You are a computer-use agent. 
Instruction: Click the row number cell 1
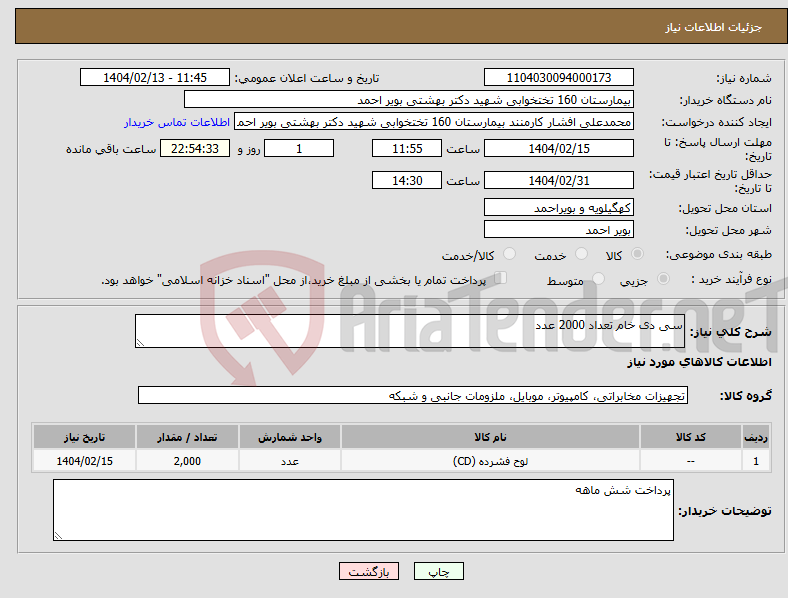point(756,461)
